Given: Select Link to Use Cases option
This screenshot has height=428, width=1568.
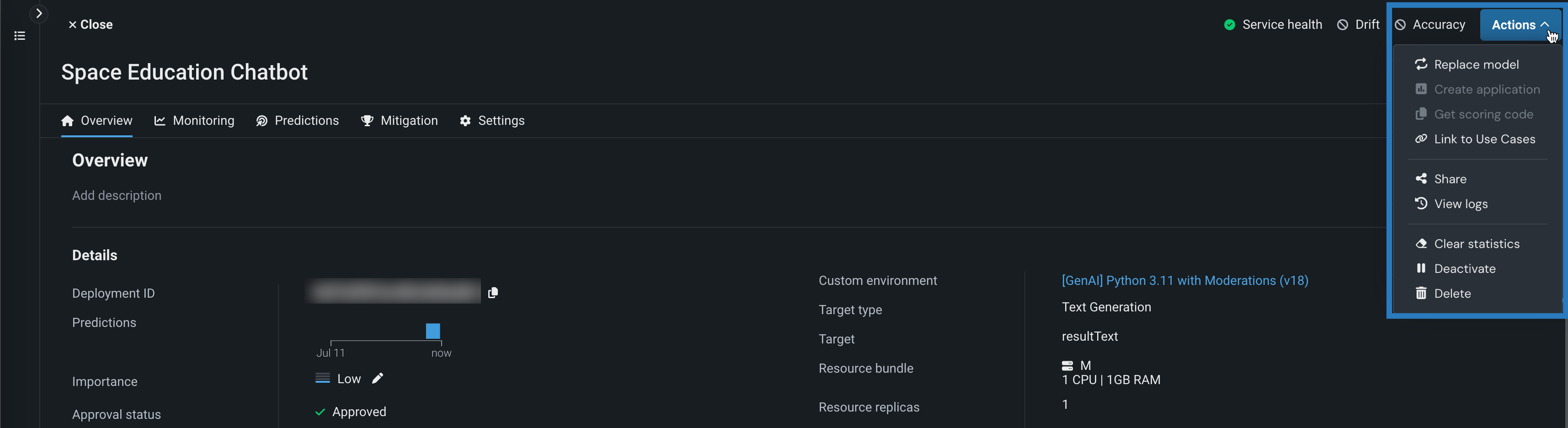Looking at the screenshot, I should pos(1484,139).
